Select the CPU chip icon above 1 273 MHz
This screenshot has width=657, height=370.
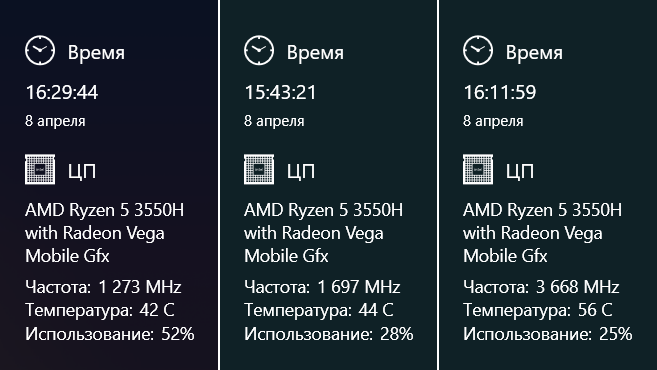tap(40, 169)
